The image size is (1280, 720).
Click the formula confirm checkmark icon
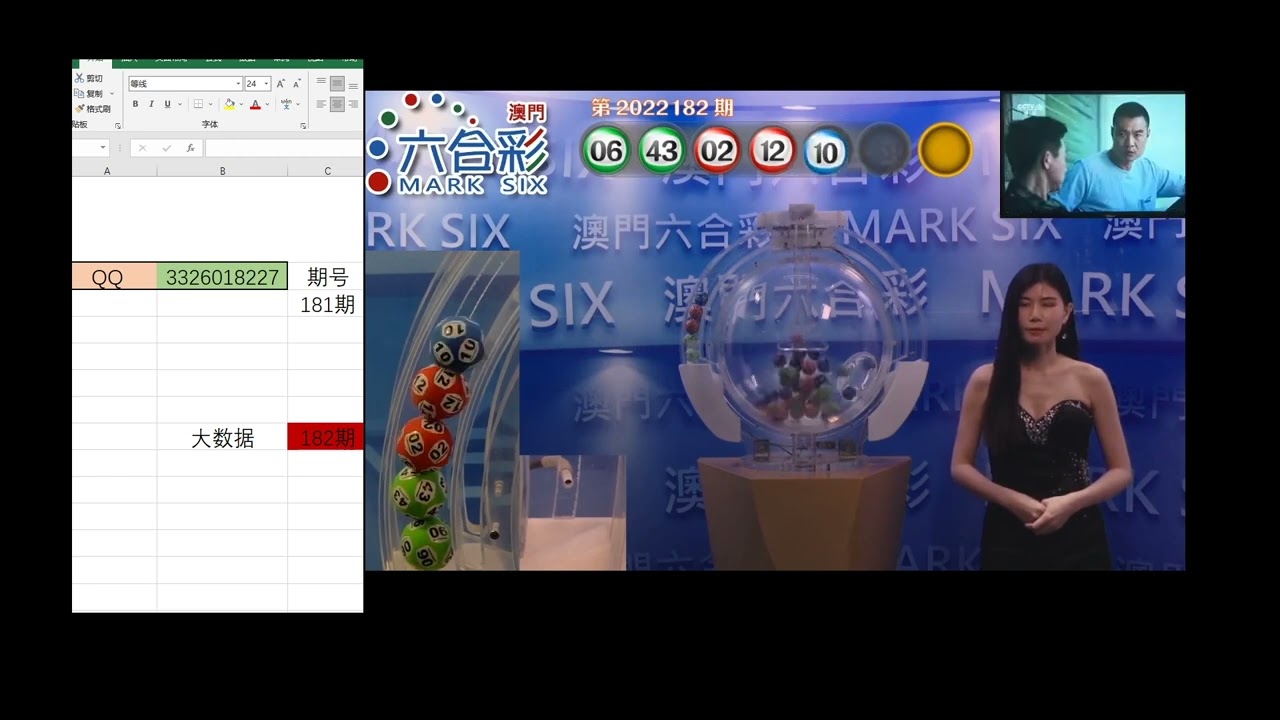[x=167, y=148]
